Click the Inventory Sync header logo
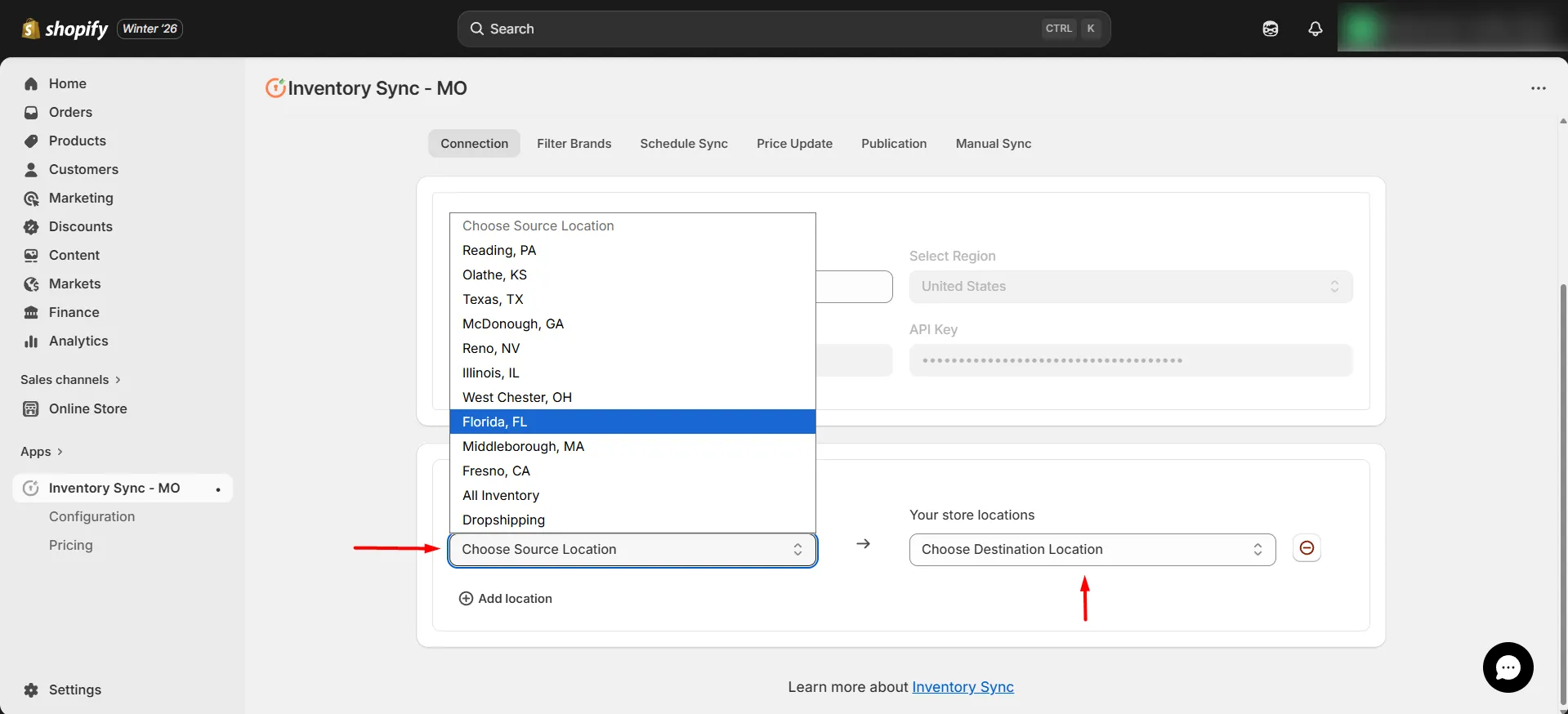1568x714 pixels. click(x=275, y=87)
